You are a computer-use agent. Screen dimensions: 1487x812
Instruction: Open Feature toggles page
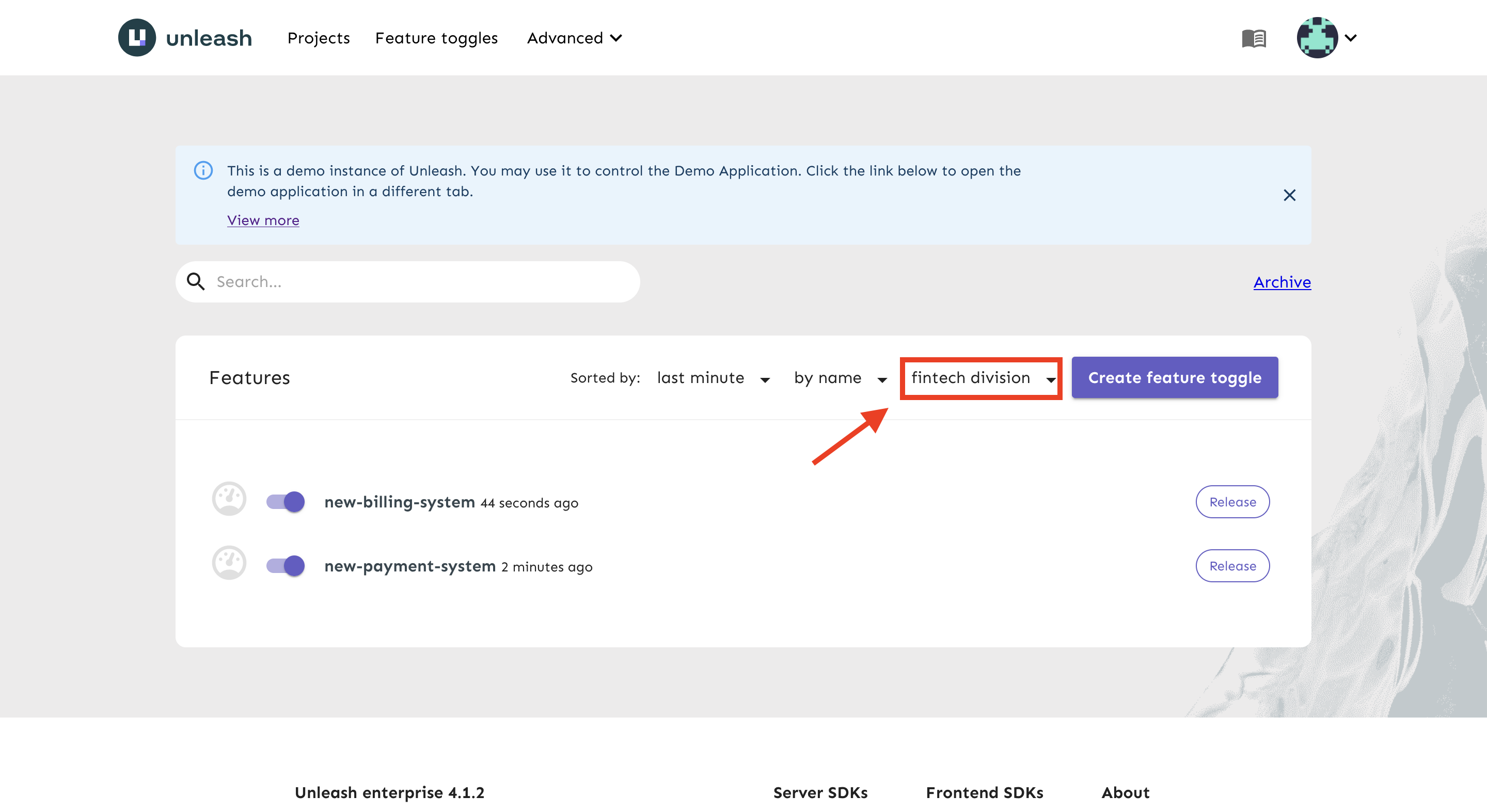436,38
